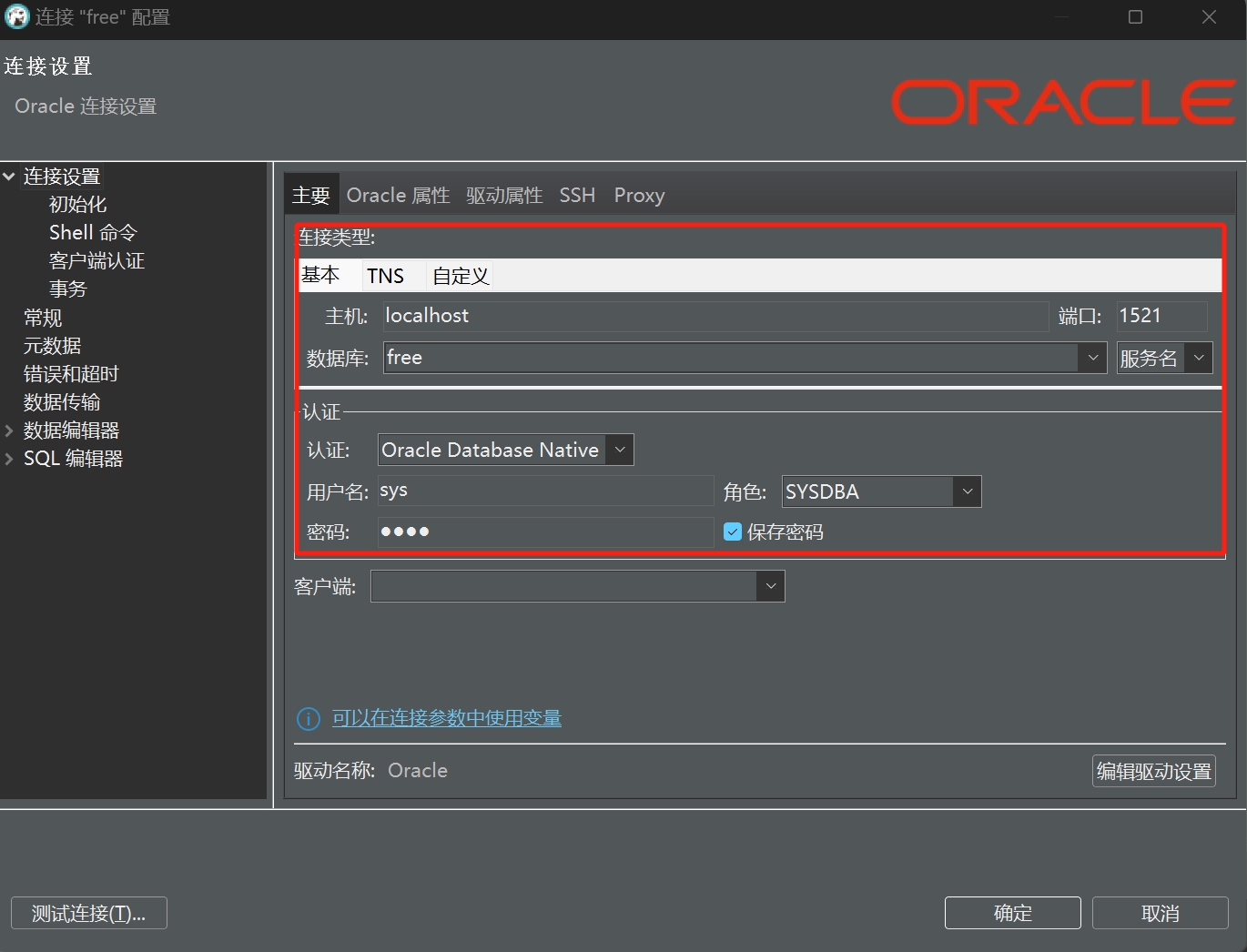Screen dimensions: 1247x952
Task: Open 编辑驱动设置 dialog
Action: 1153,771
